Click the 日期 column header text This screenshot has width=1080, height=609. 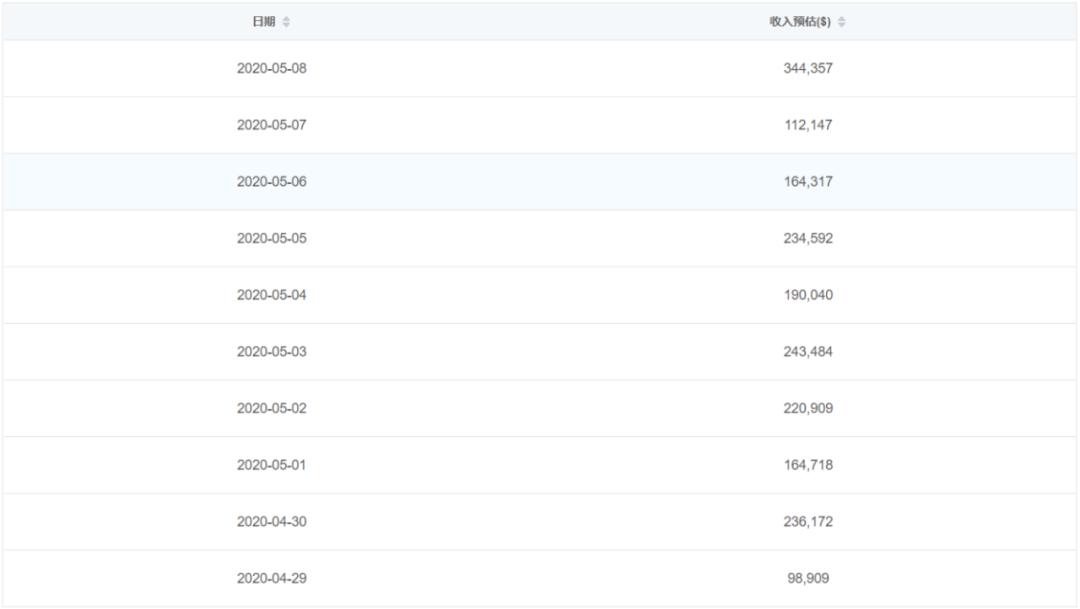264,22
